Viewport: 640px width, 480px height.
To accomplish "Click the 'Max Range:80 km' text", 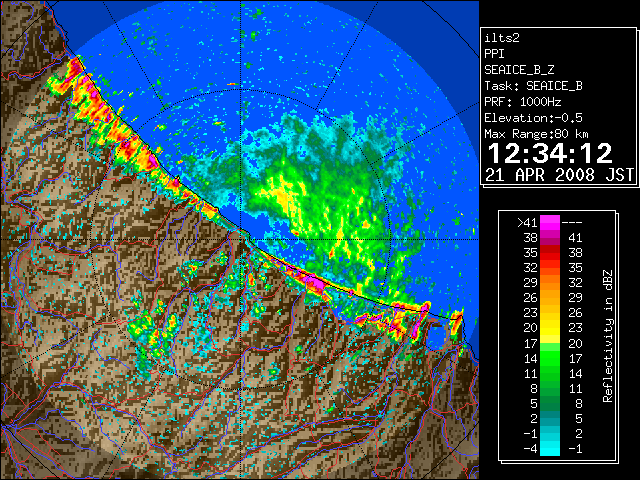I will tap(536, 134).
